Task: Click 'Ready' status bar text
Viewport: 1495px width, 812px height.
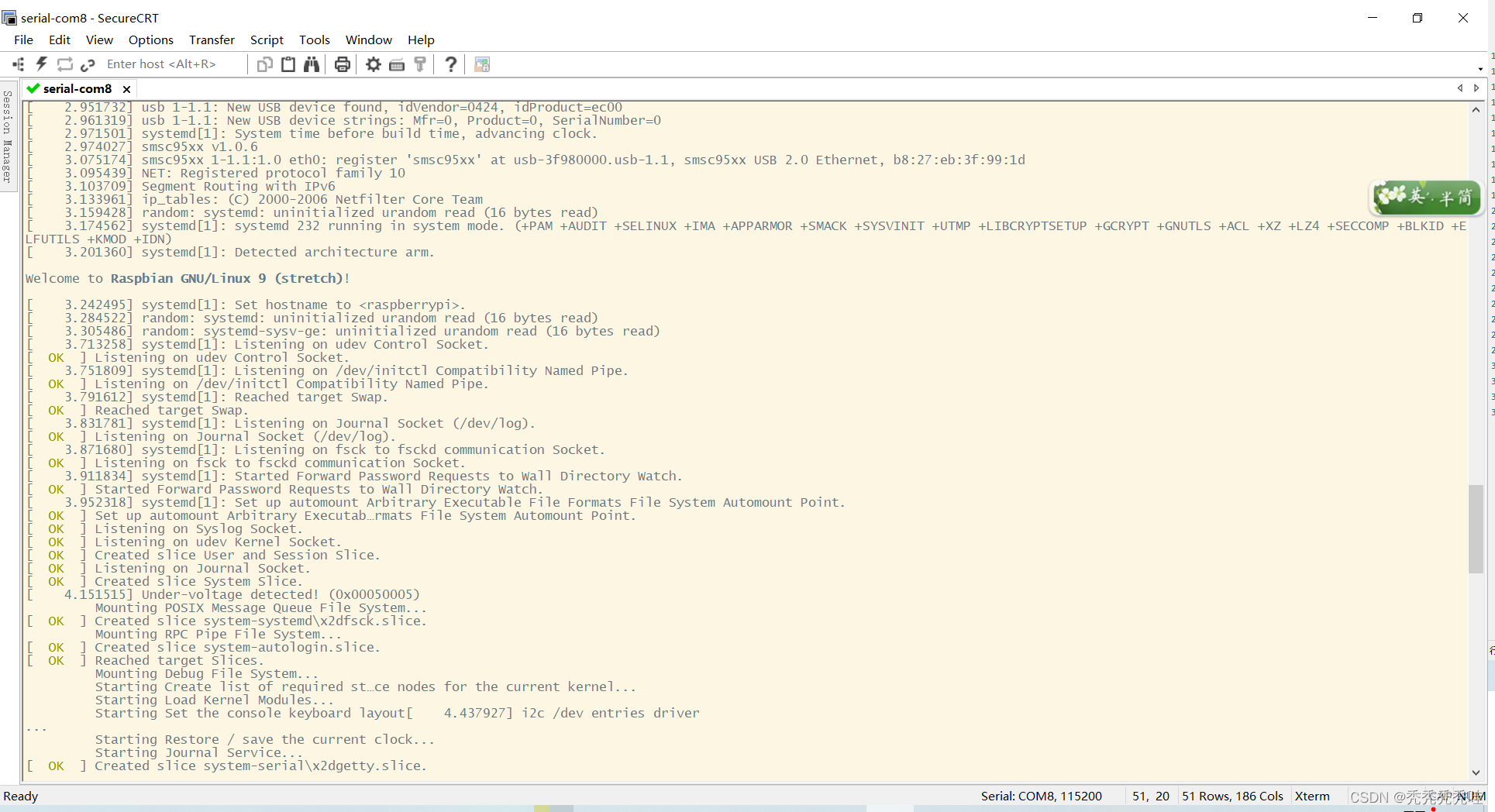Action: [21, 796]
